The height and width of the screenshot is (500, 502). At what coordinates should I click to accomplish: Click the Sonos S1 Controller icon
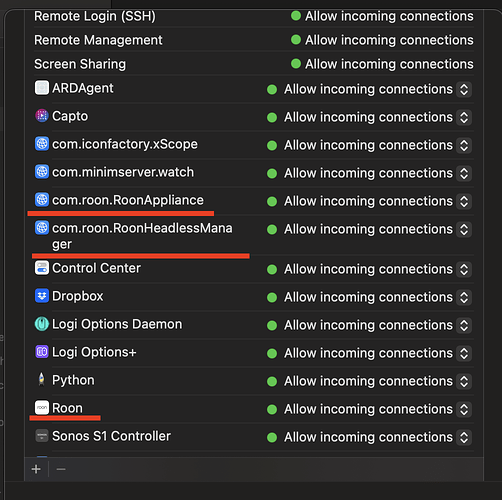tap(42, 436)
